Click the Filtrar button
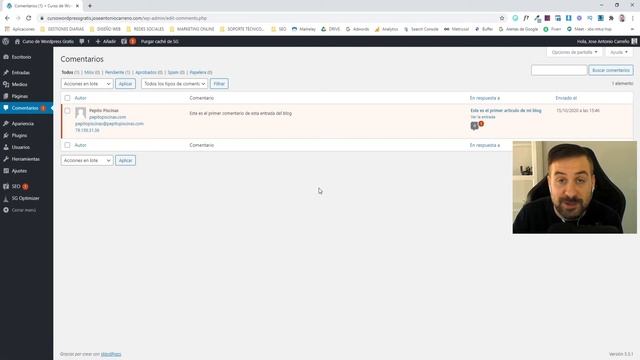Image resolution: width=640 pixels, height=360 pixels. click(x=219, y=84)
